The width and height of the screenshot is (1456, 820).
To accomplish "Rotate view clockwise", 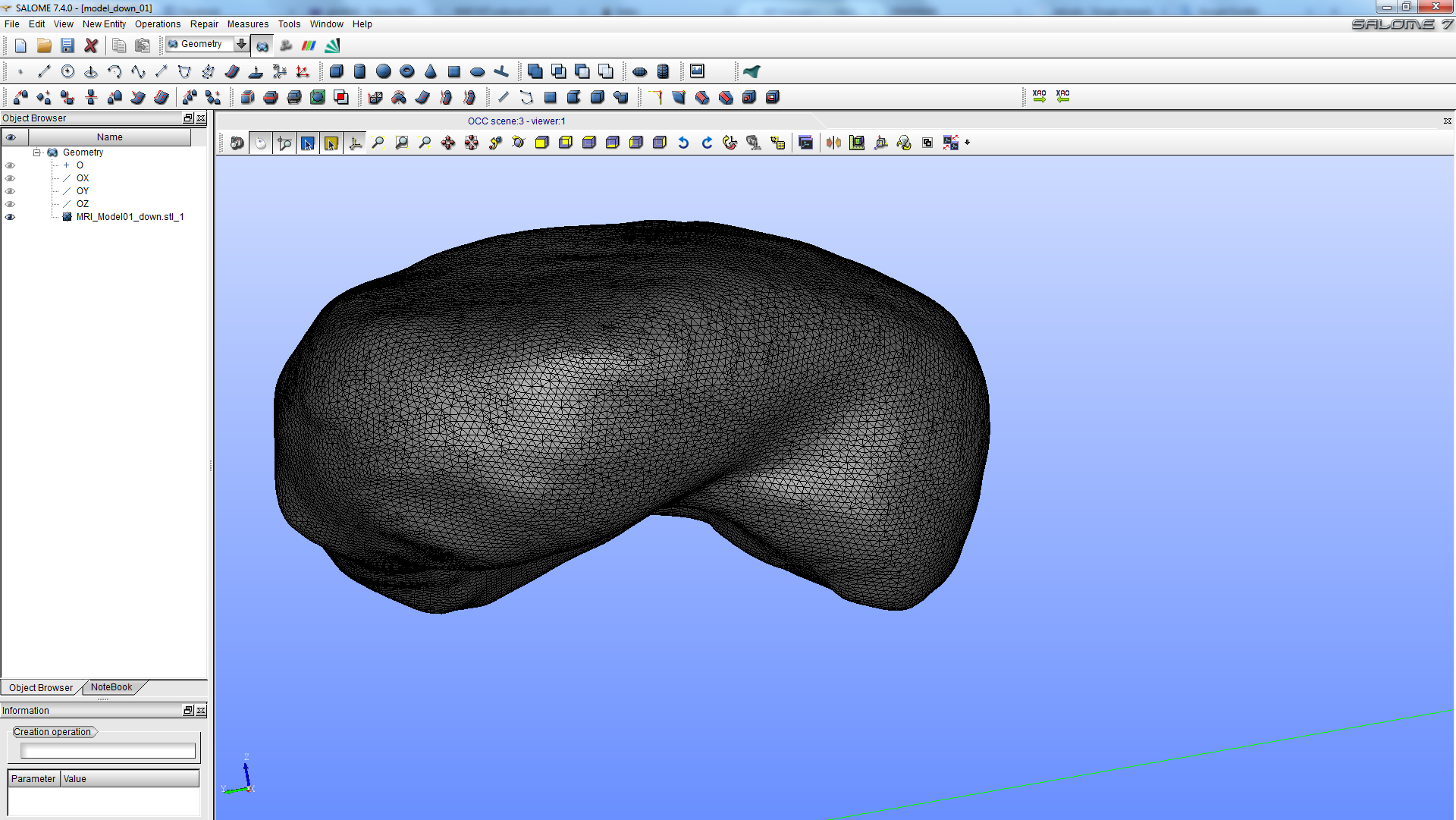I will click(707, 143).
